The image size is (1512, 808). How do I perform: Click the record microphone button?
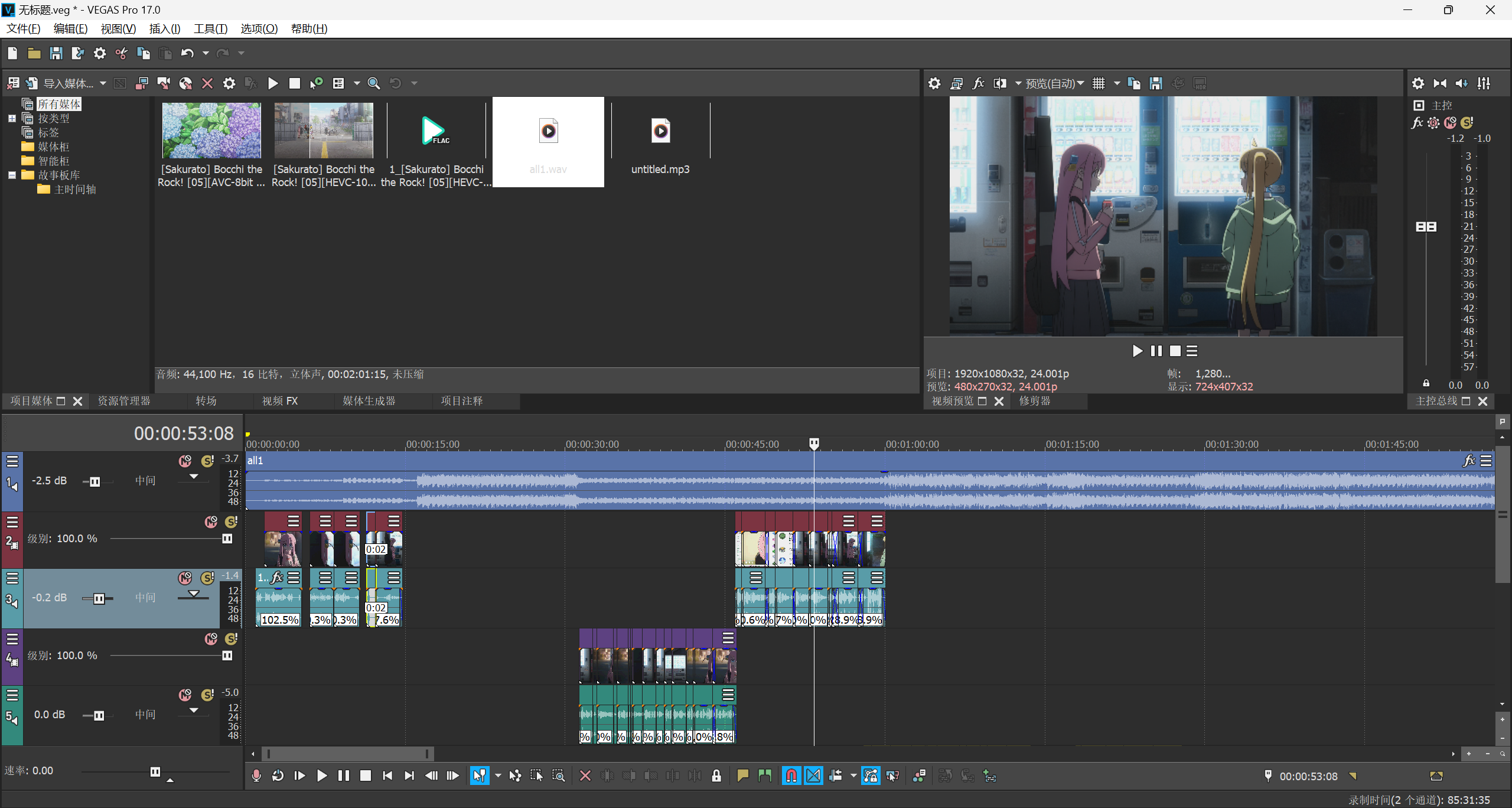(256, 776)
